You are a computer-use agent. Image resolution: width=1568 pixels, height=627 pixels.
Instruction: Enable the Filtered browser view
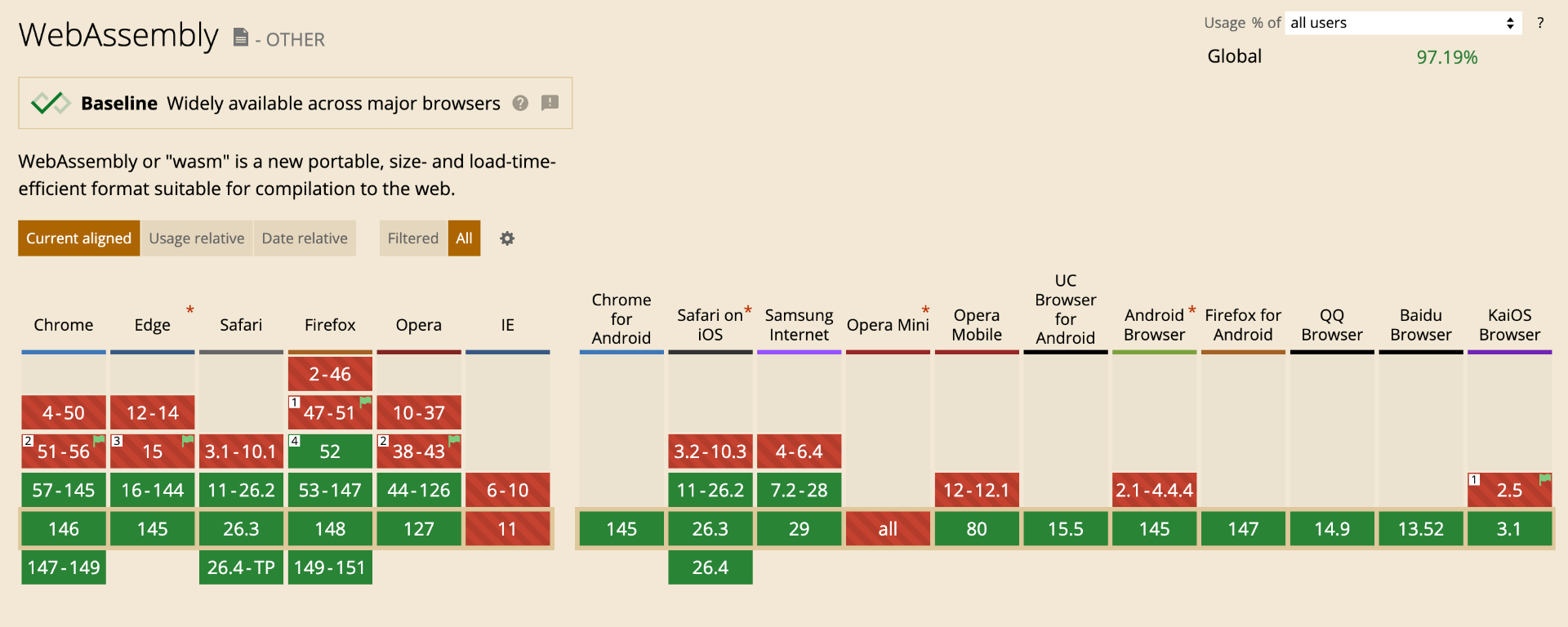coord(412,238)
